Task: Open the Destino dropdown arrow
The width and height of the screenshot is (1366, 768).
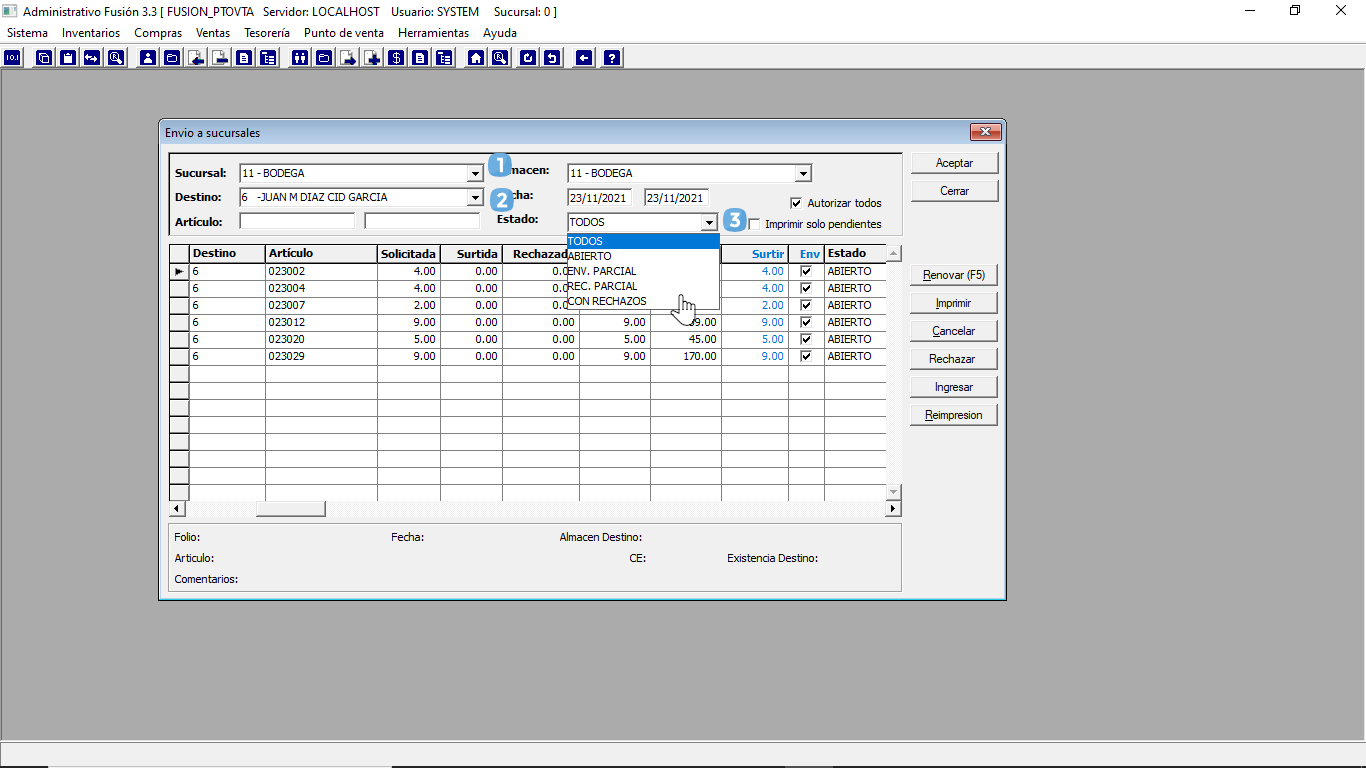Action: (x=474, y=198)
